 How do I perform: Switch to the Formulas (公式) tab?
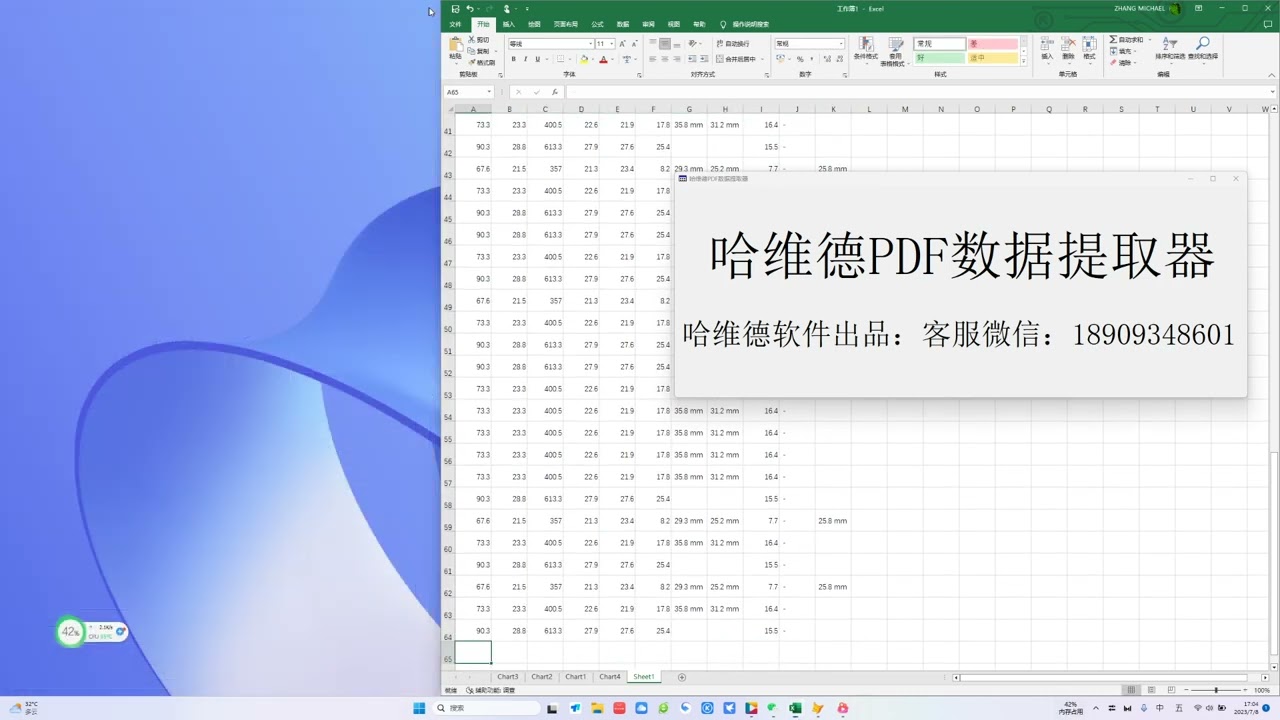(x=597, y=24)
